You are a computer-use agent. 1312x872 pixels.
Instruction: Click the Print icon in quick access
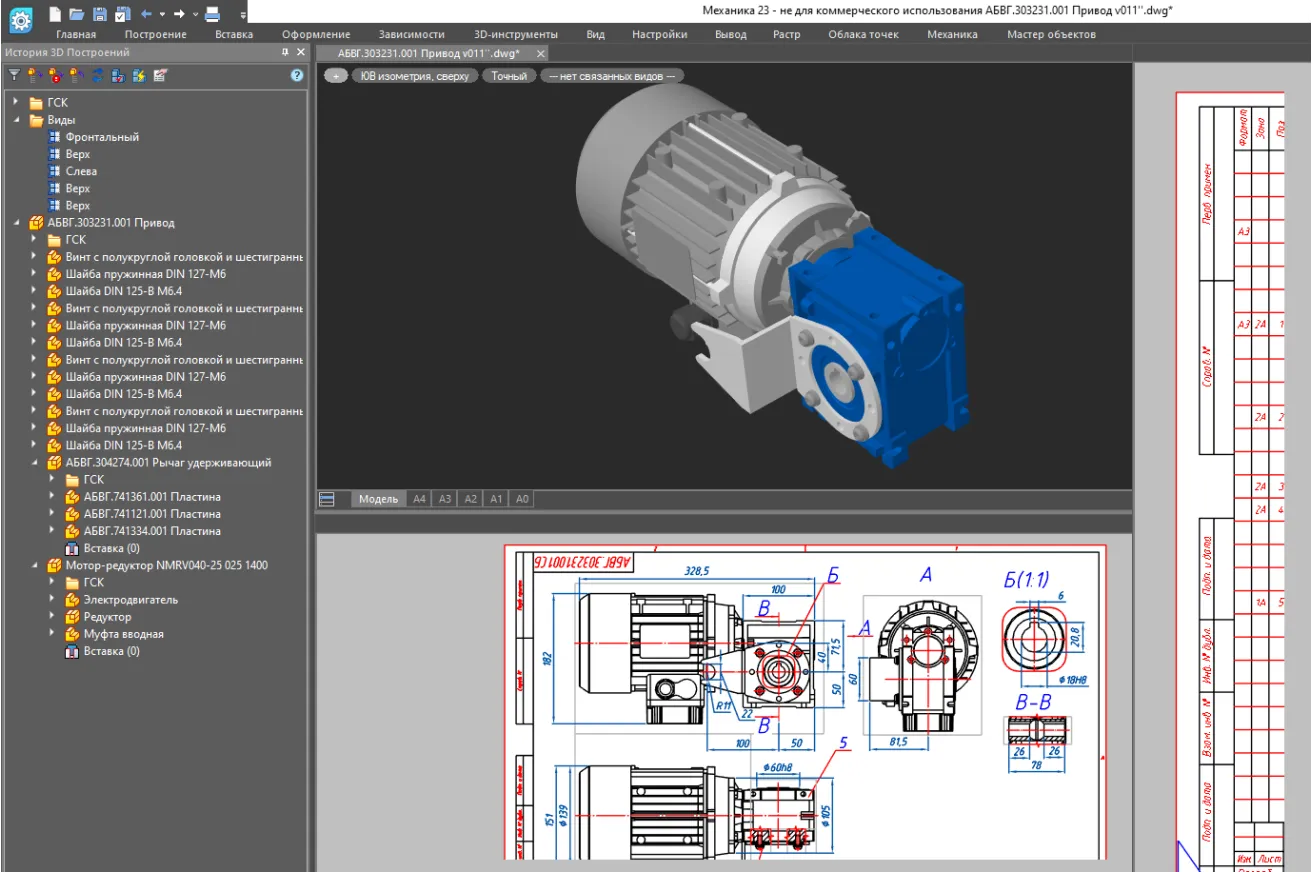212,14
